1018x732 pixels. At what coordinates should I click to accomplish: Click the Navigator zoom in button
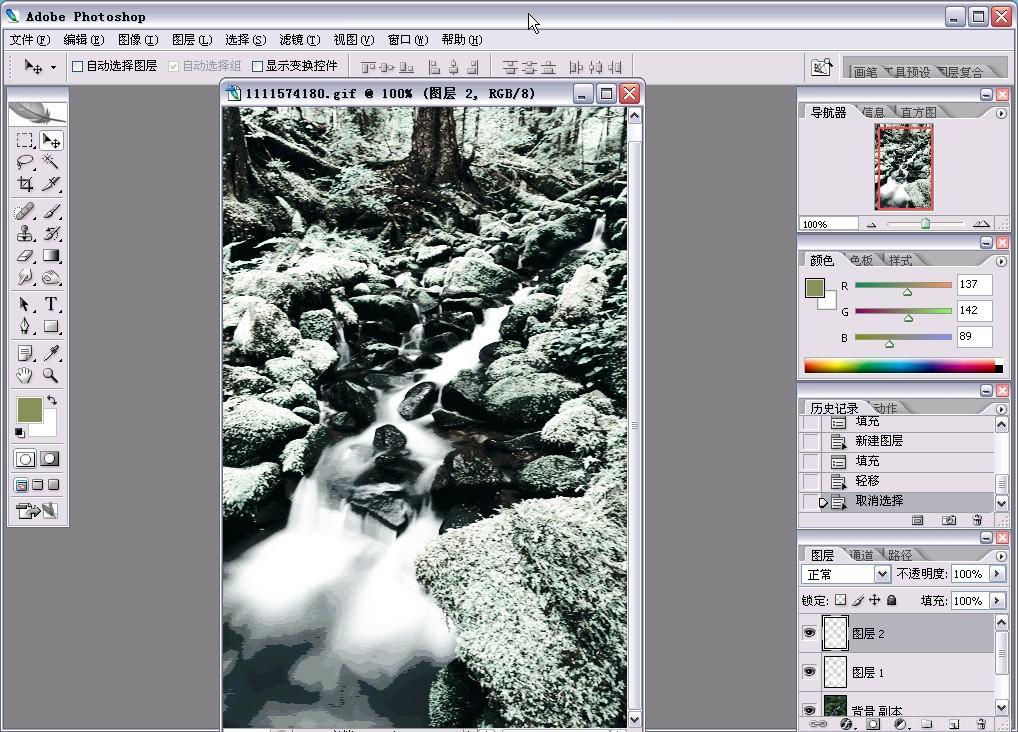981,224
